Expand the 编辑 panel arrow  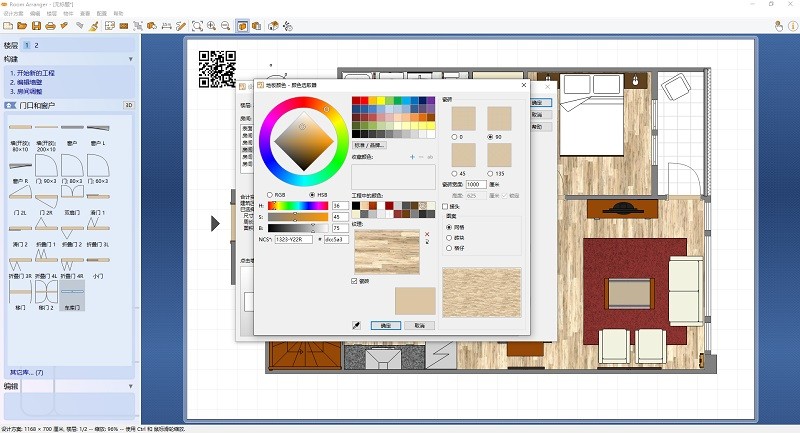click(131, 386)
